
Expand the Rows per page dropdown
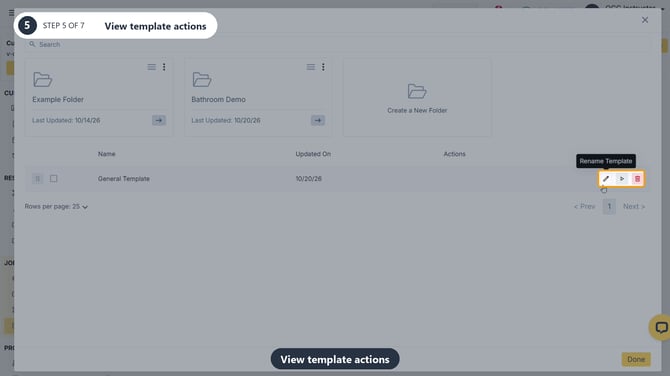coord(56,206)
